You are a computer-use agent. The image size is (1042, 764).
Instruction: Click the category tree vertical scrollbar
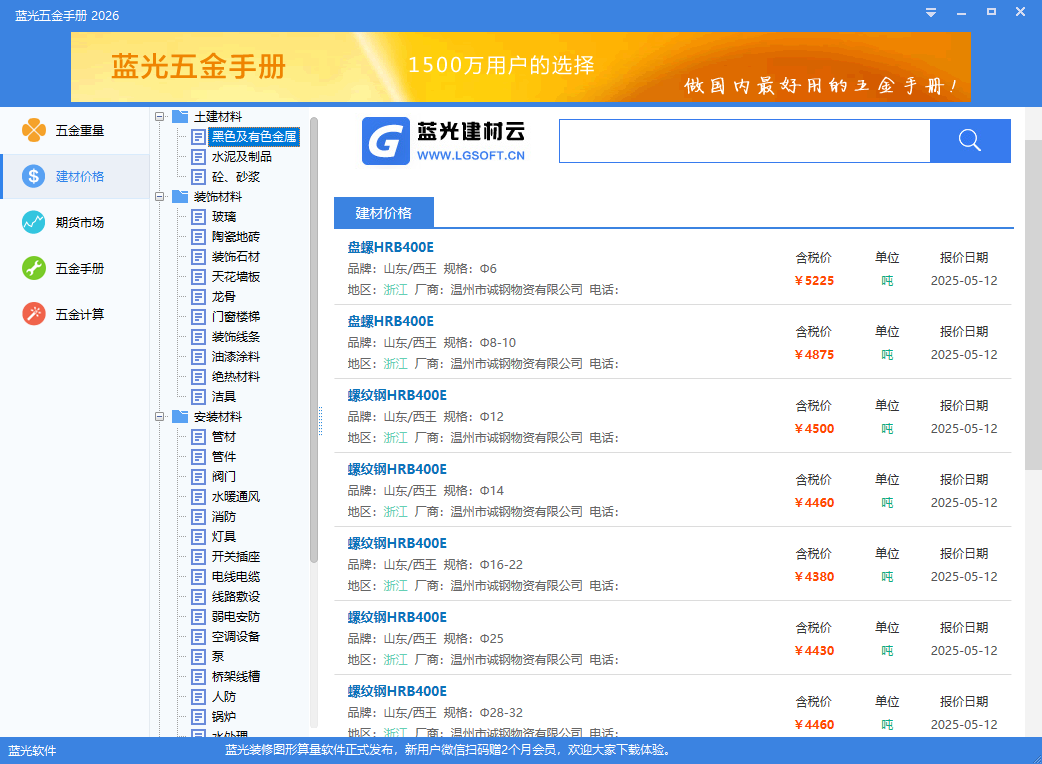point(314,340)
